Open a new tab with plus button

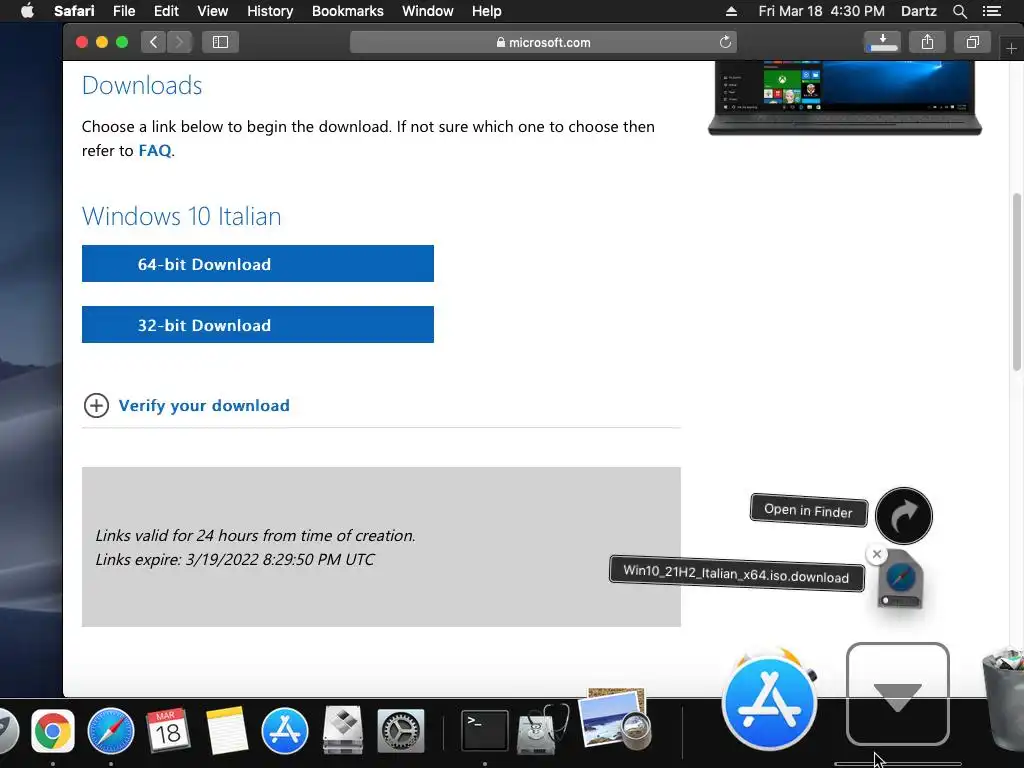[1011, 49]
